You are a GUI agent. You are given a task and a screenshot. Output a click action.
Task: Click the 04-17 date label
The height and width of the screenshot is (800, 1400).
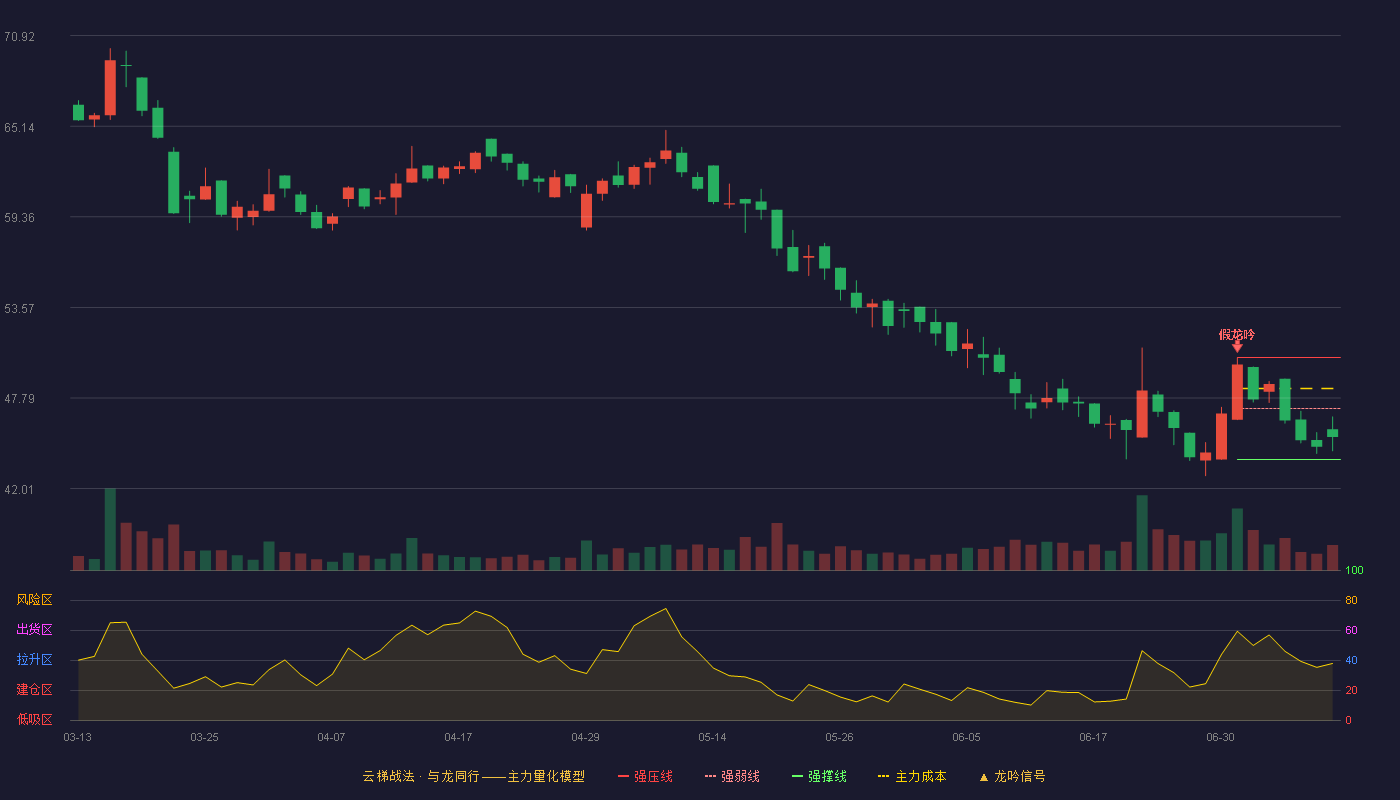click(x=458, y=737)
